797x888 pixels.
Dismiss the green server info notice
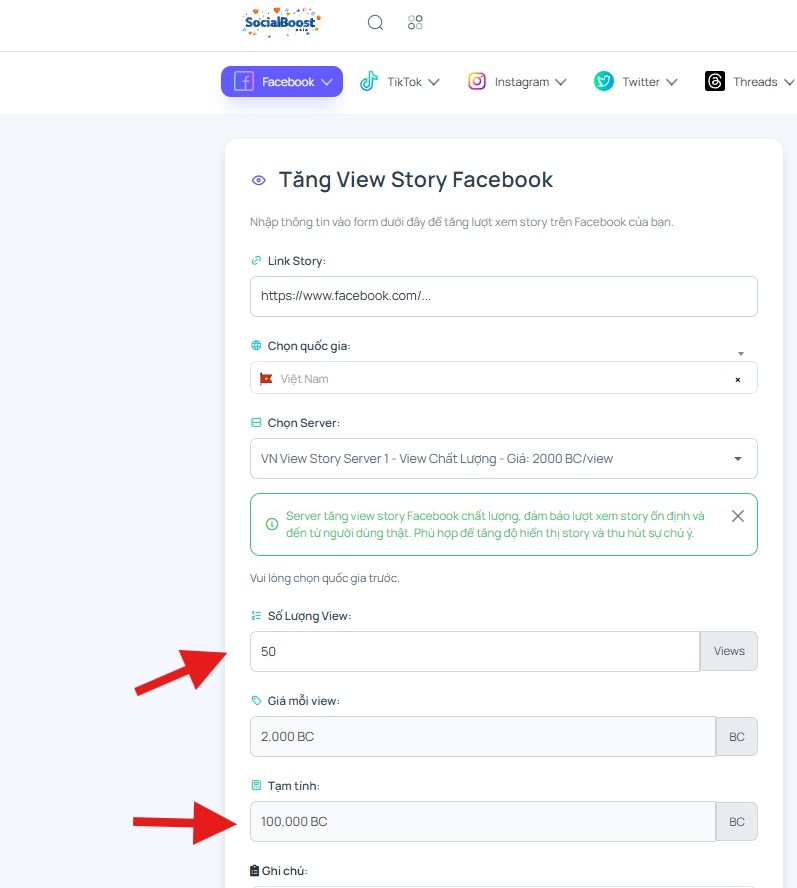738,516
